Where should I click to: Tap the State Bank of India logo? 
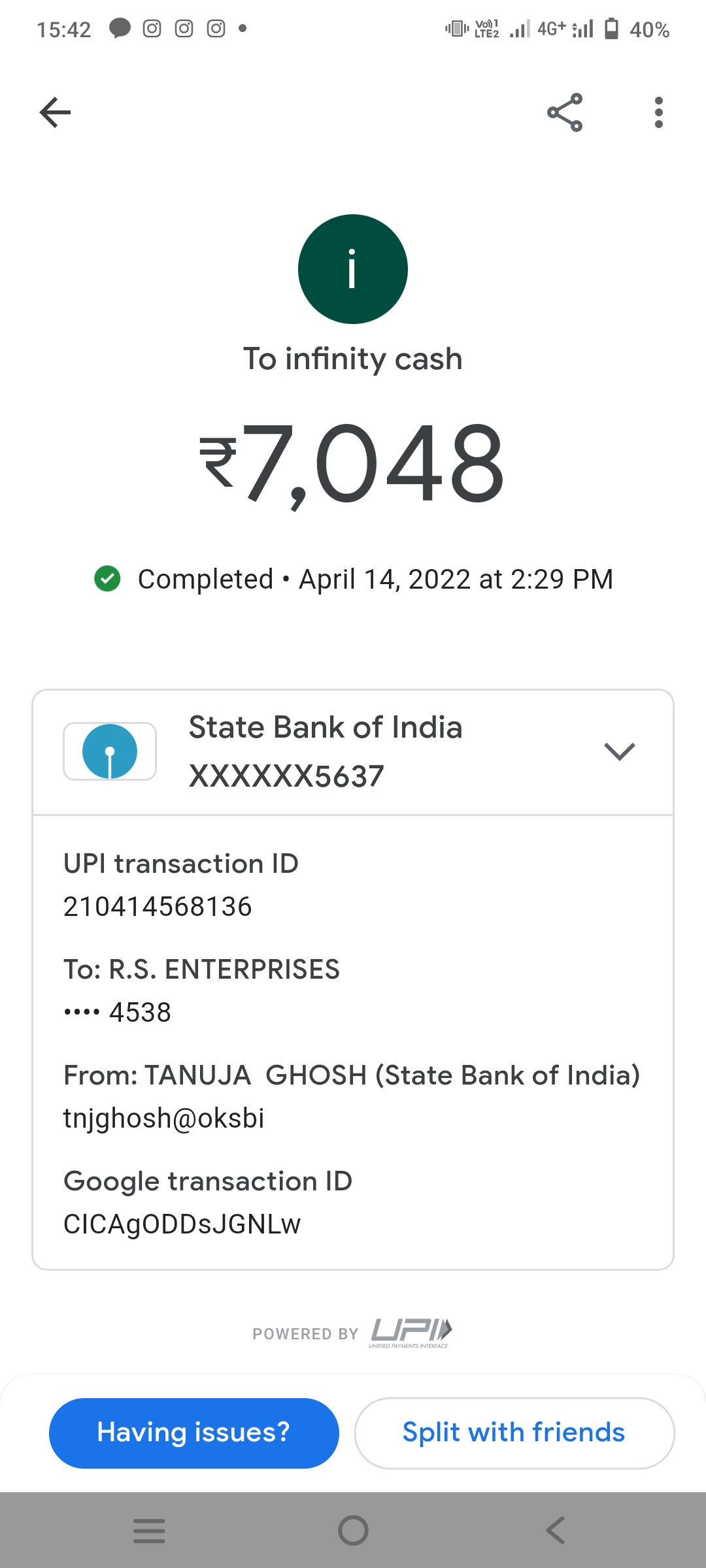110,751
